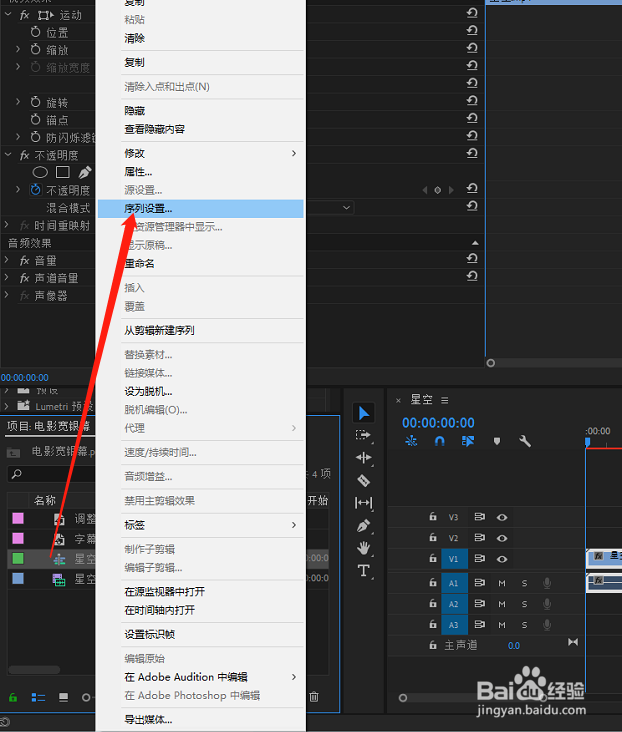
Task: Collapse the 不透明度 effect group
Action: tap(8, 155)
